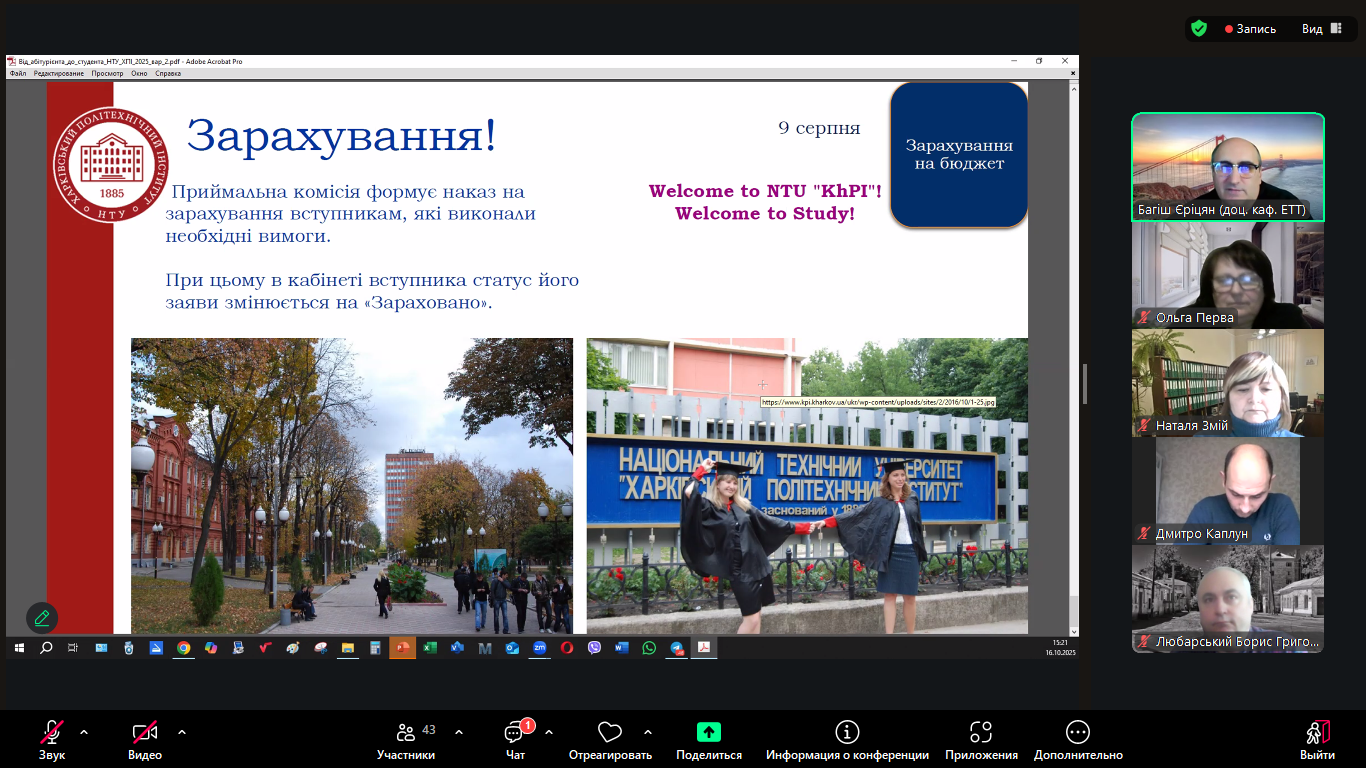This screenshot has height=768, width=1366.
Task: Expand the arrow next to Отреагировать
Action: [x=648, y=732]
